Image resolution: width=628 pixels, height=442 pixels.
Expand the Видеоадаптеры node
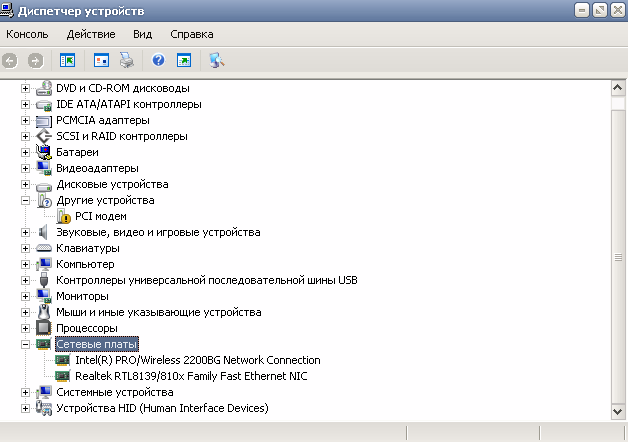point(26,168)
